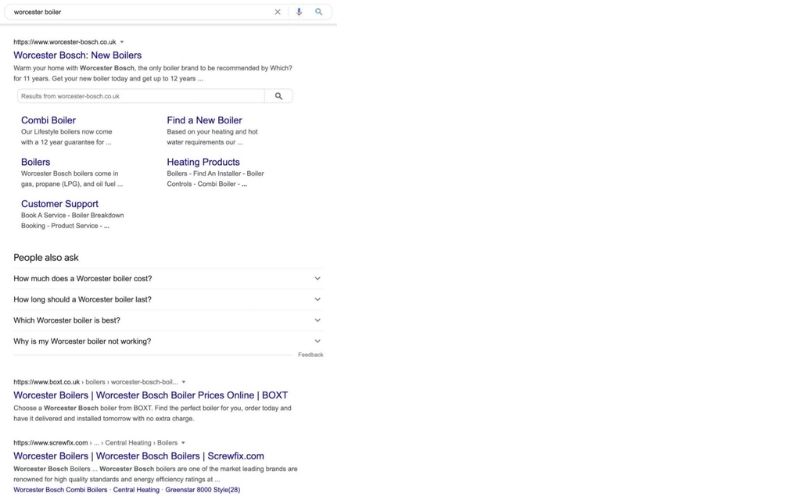Open the Screwfix.com Worcester Boilers result title
800x500 pixels.
(x=139, y=456)
